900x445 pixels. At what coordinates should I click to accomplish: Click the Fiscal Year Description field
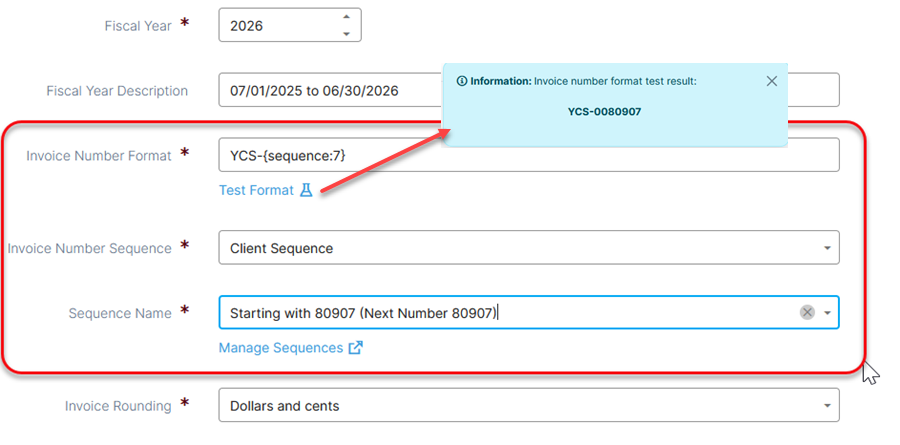point(330,91)
